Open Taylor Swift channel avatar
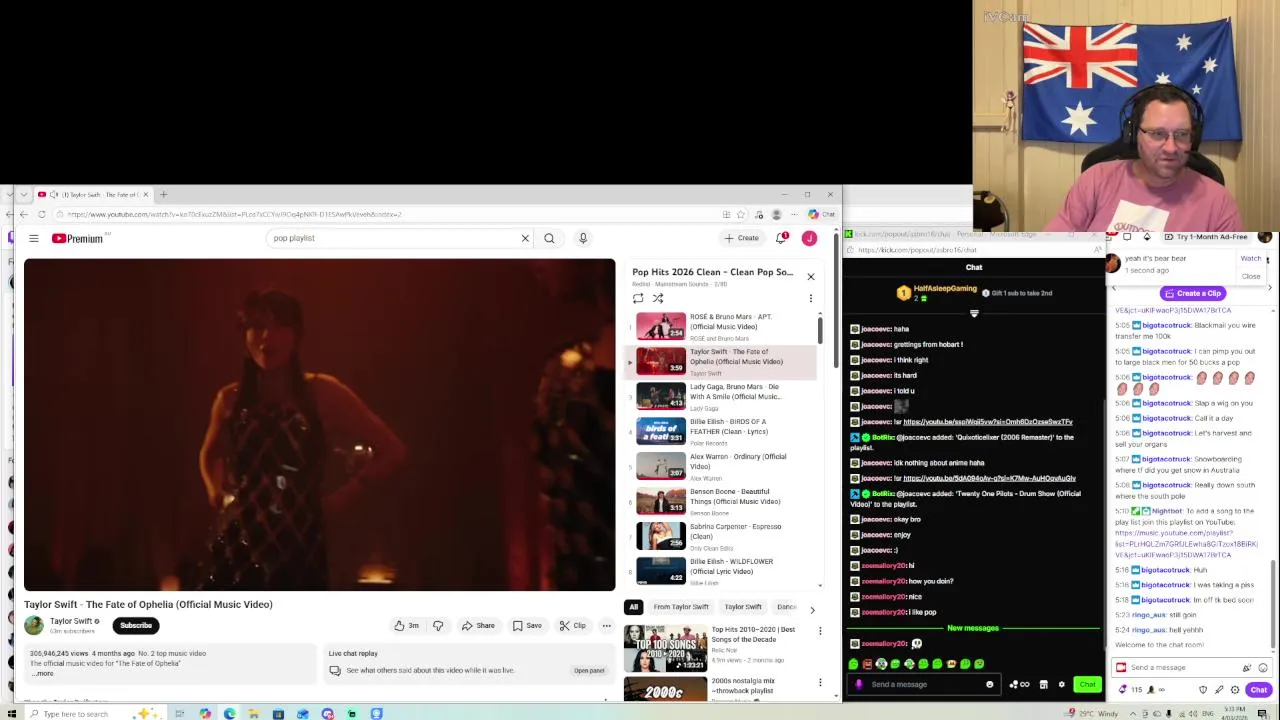Image resolution: width=1280 pixels, height=720 pixels. click(x=34, y=625)
